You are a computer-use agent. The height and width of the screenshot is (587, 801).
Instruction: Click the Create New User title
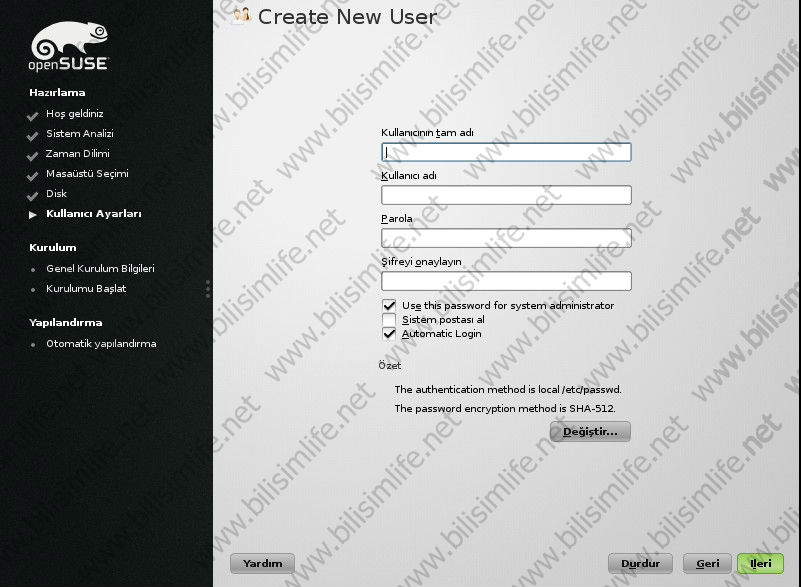coord(347,17)
